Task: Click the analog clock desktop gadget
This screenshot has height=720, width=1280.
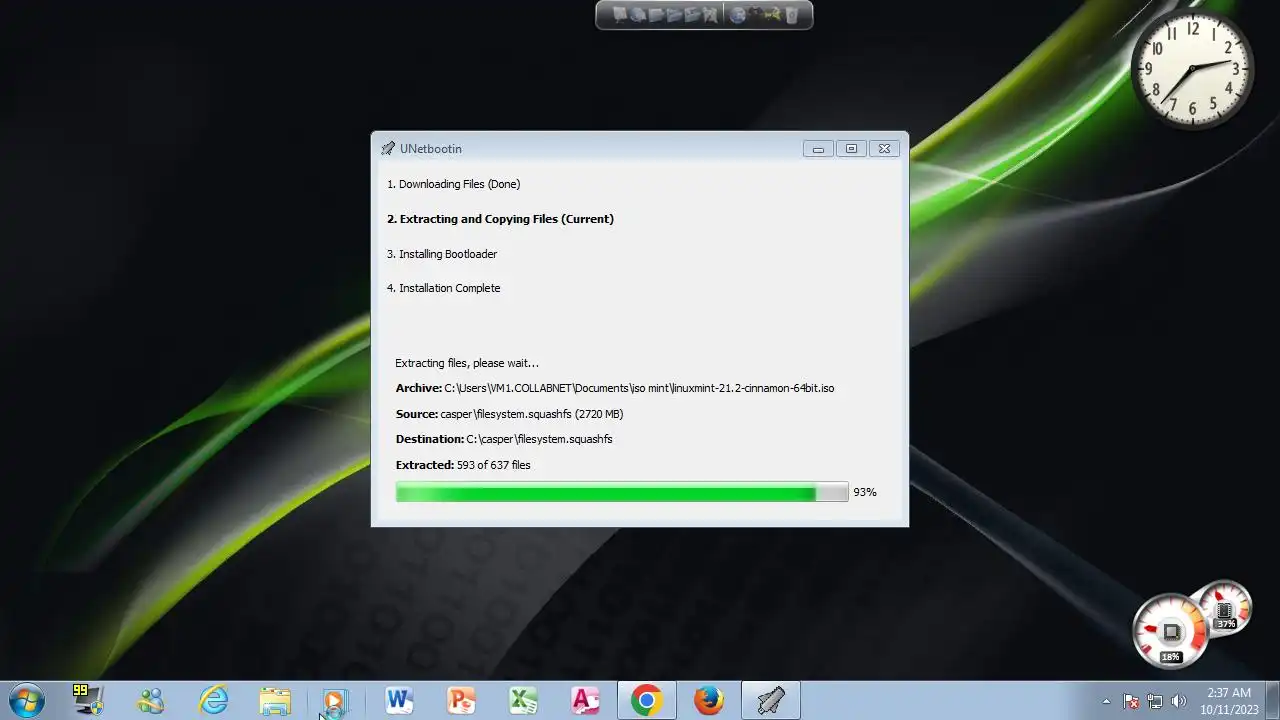Action: [1192, 70]
